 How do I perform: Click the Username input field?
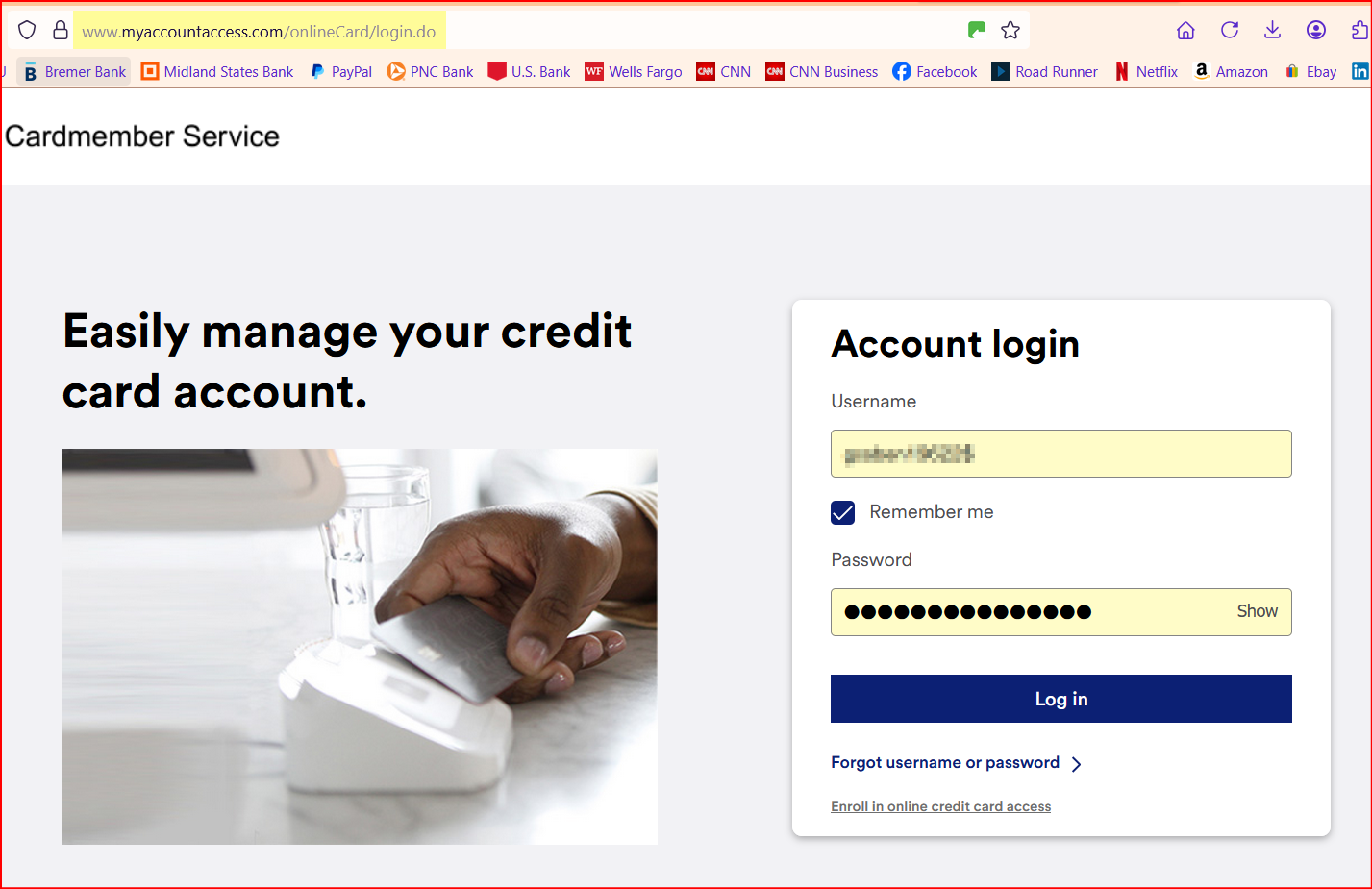(x=1060, y=454)
